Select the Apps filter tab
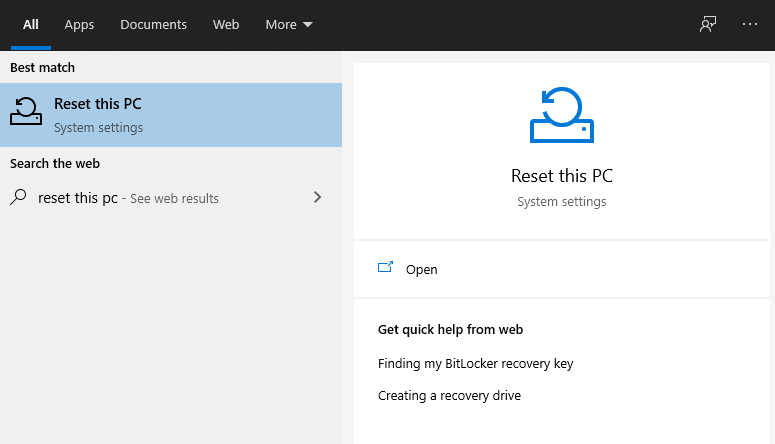Image resolution: width=775 pixels, height=444 pixels. coord(79,25)
